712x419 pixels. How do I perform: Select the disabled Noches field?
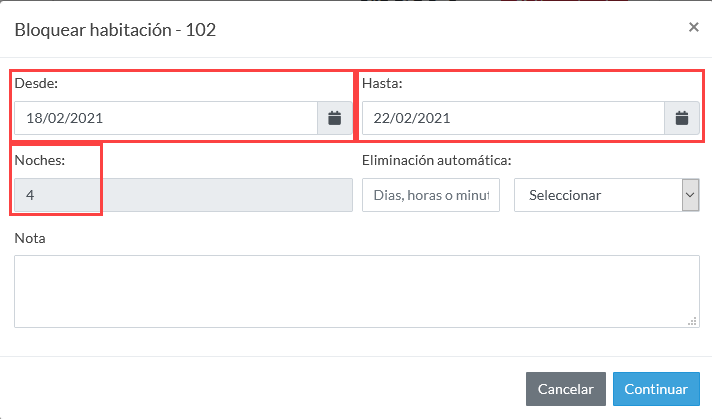(183, 195)
